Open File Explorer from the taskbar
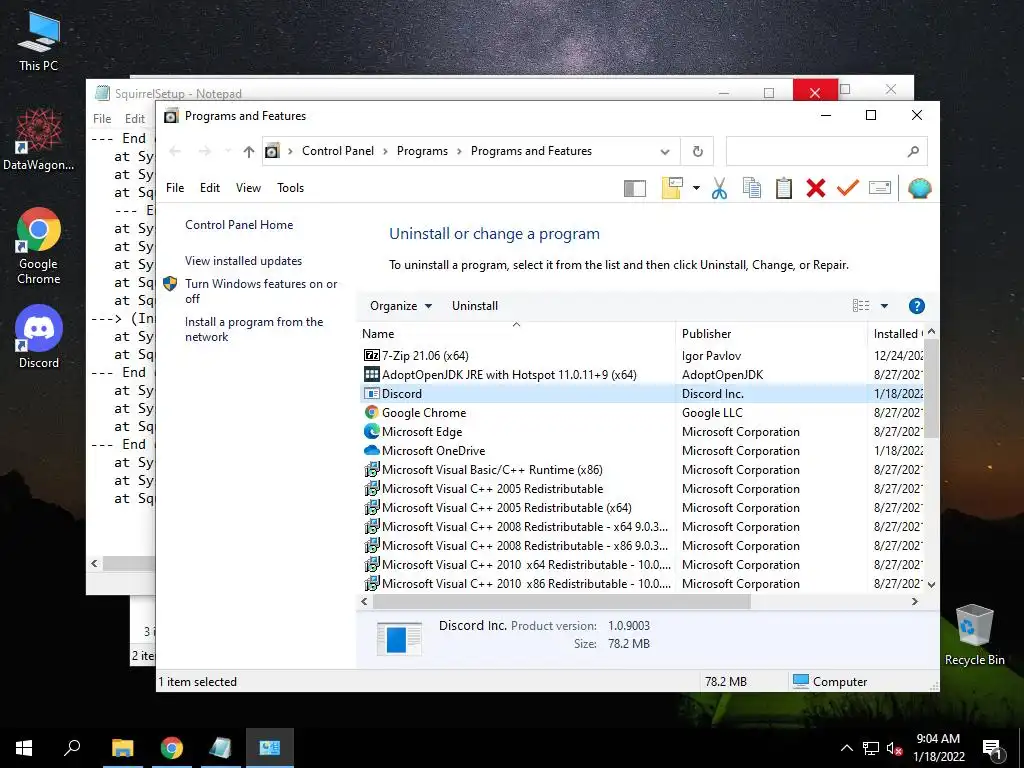The height and width of the screenshot is (768, 1024). point(122,748)
